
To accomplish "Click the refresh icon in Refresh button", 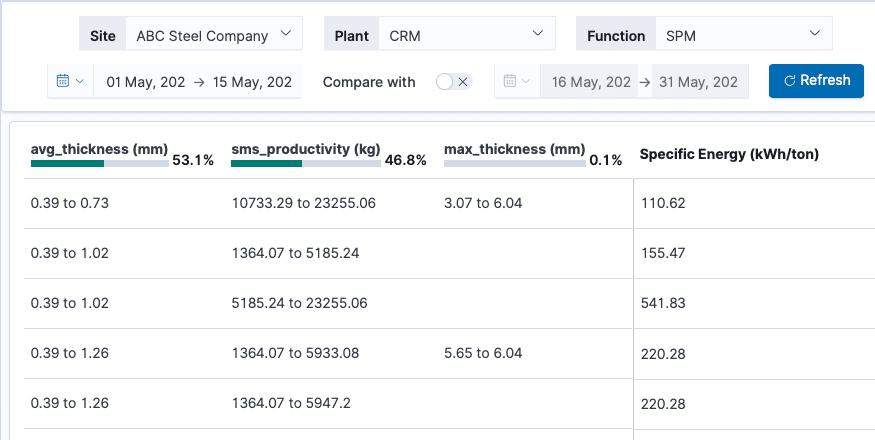I will tap(789, 81).
